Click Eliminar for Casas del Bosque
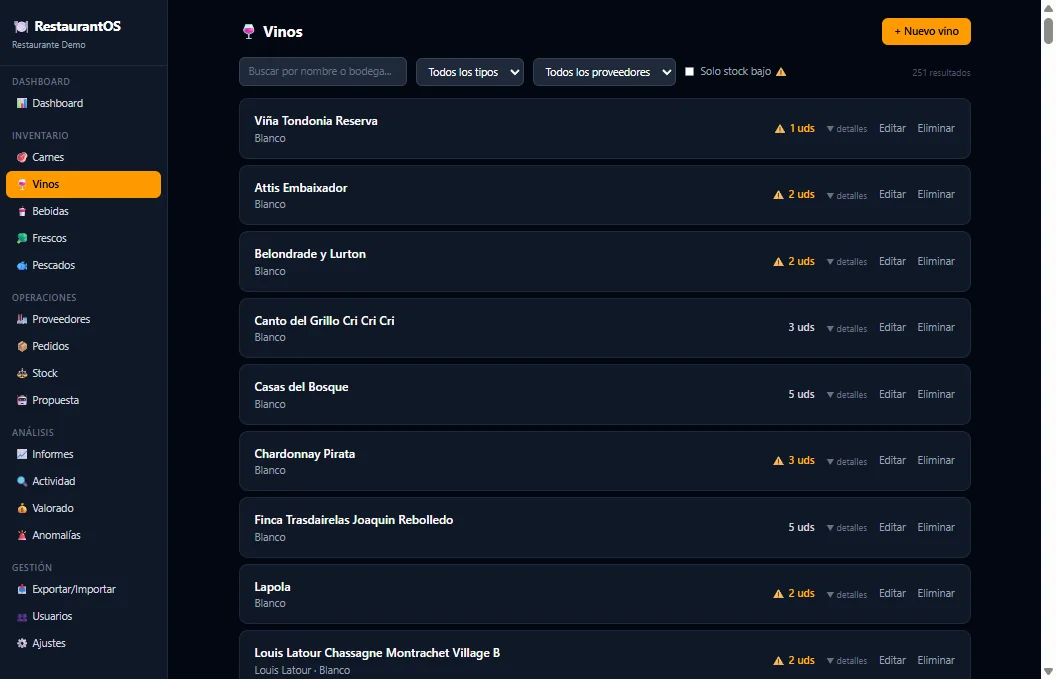This screenshot has height=679, width=1056. pos(936,394)
